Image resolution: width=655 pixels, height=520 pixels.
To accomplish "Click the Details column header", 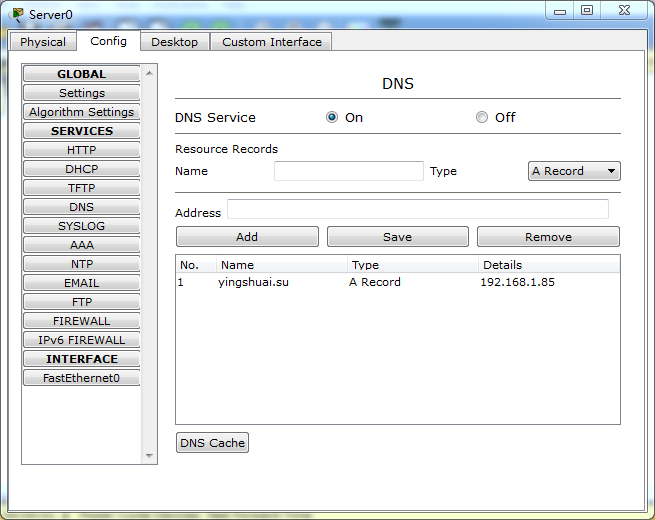I will 549,265.
